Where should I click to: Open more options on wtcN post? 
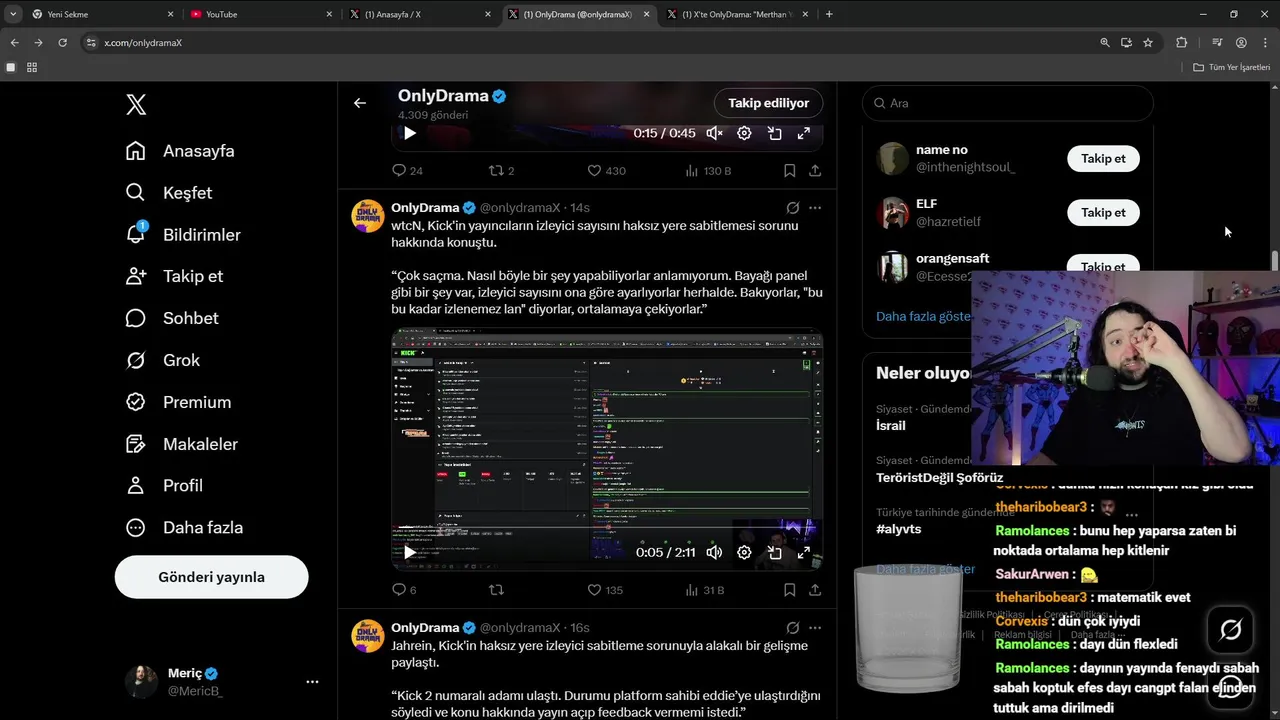815,208
